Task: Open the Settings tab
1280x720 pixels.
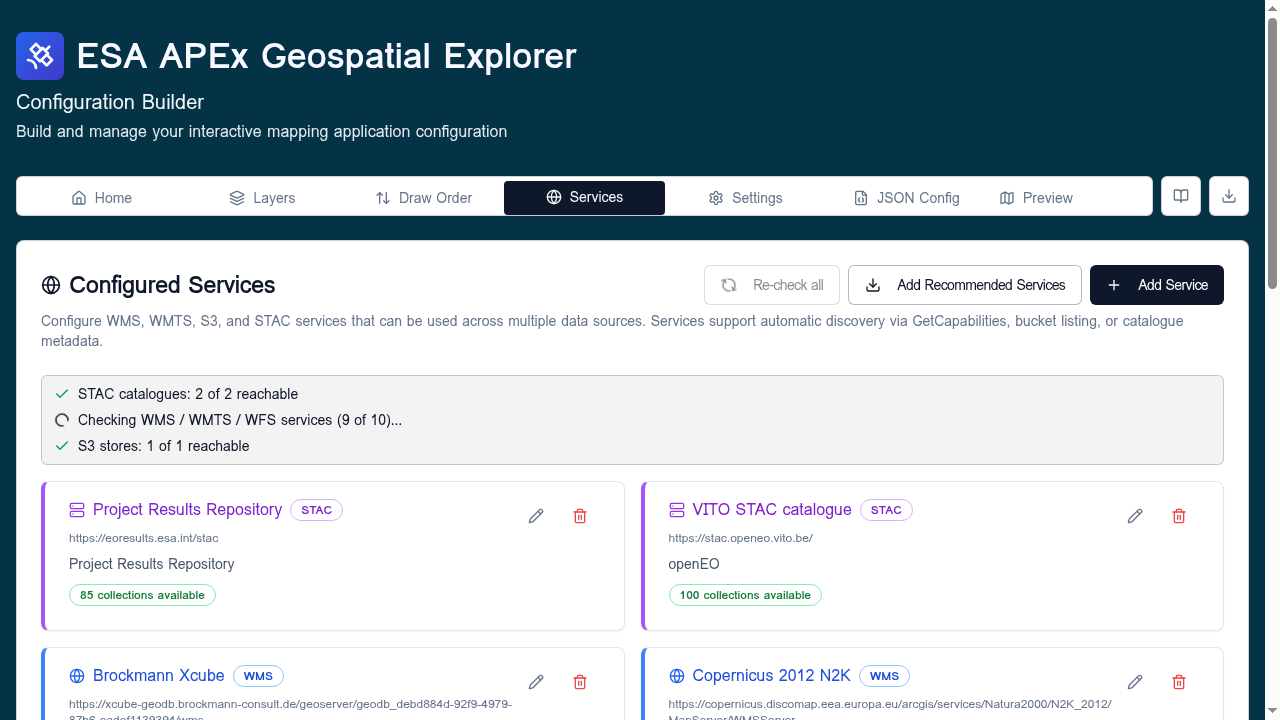Action: 745,198
